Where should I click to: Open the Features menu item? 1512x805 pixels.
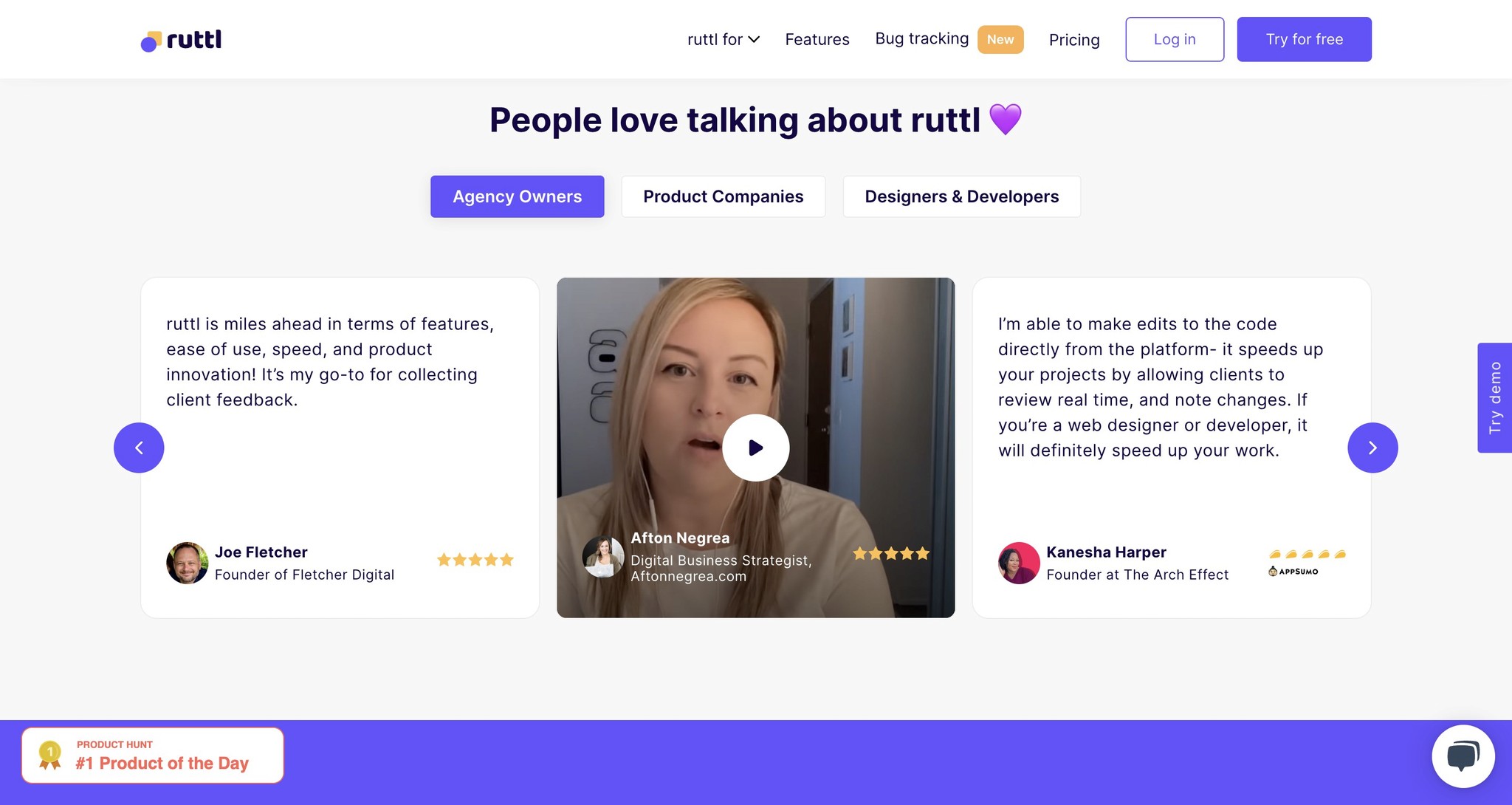817,40
